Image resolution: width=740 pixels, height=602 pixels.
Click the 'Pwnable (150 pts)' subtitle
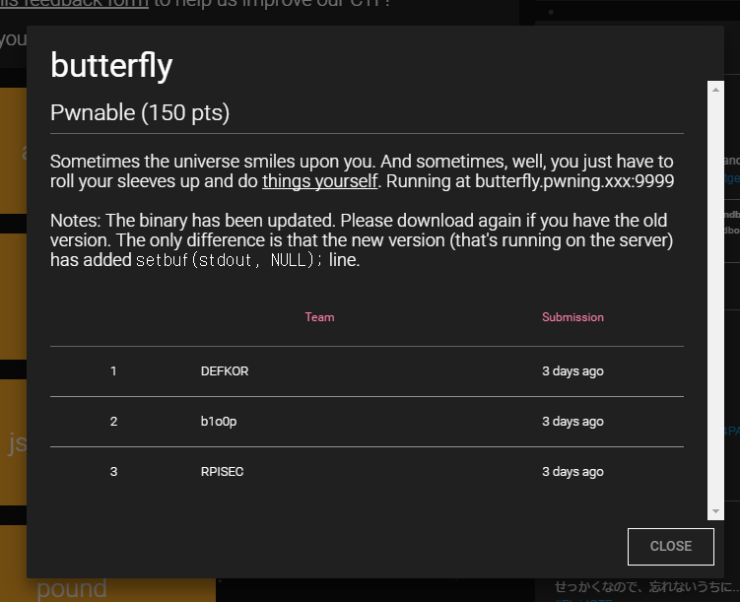tap(140, 113)
